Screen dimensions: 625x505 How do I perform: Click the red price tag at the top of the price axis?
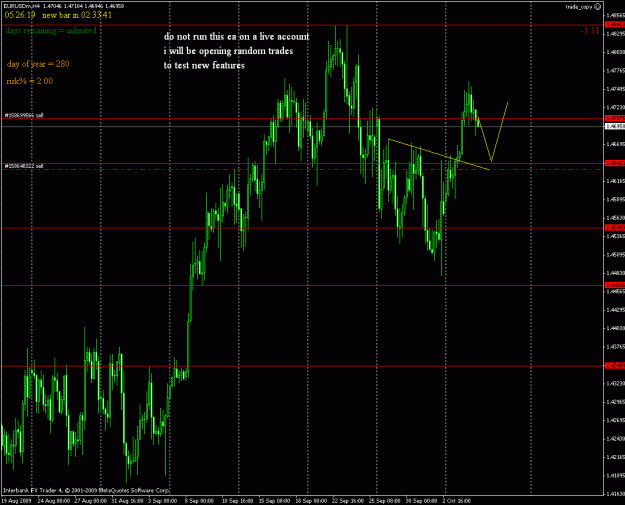coord(615,25)
